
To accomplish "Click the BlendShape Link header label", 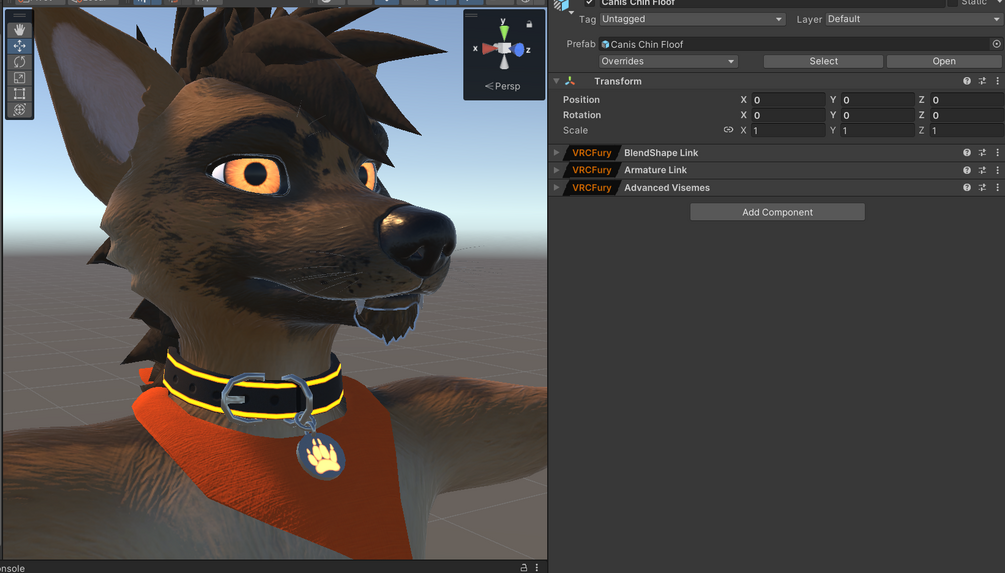I will click(661, 153).
